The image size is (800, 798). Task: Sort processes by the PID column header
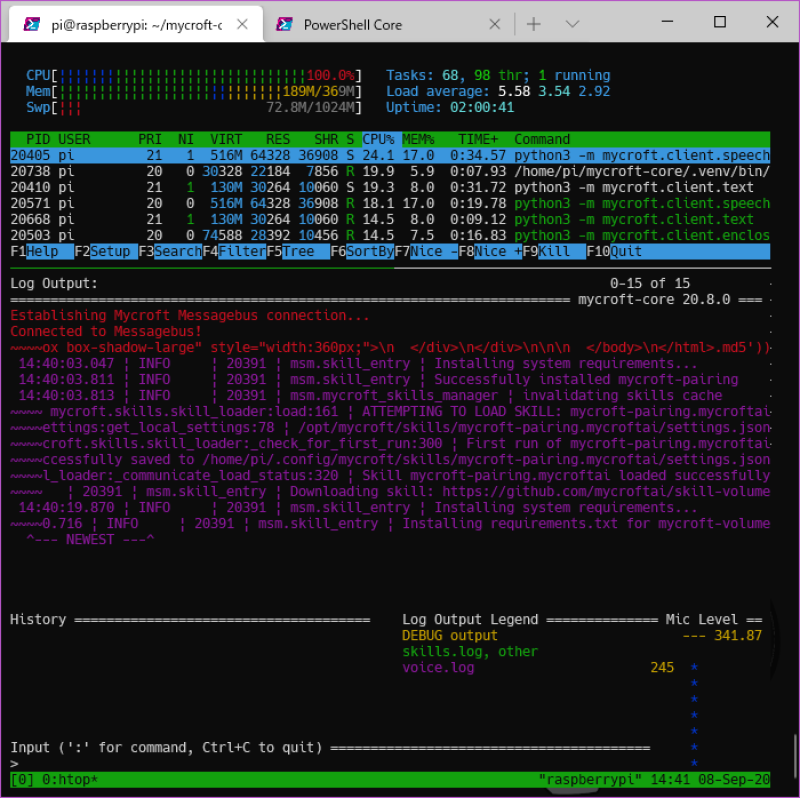coord(38,139)
